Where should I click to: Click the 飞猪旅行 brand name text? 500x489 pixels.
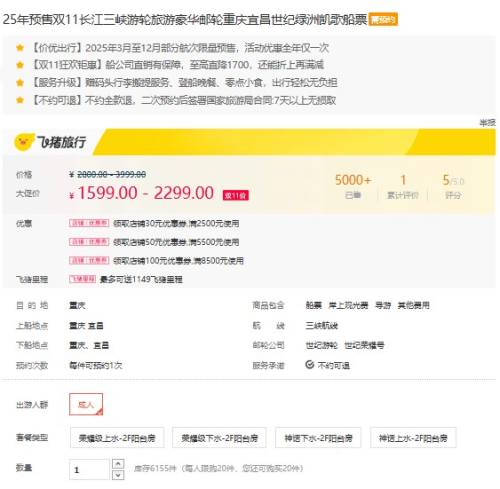coord(61,142)
